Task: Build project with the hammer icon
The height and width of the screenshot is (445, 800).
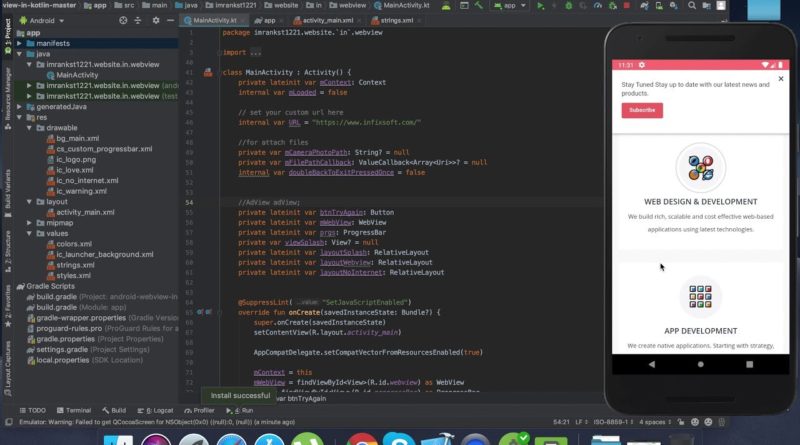Action: click(x=479, y=6)
